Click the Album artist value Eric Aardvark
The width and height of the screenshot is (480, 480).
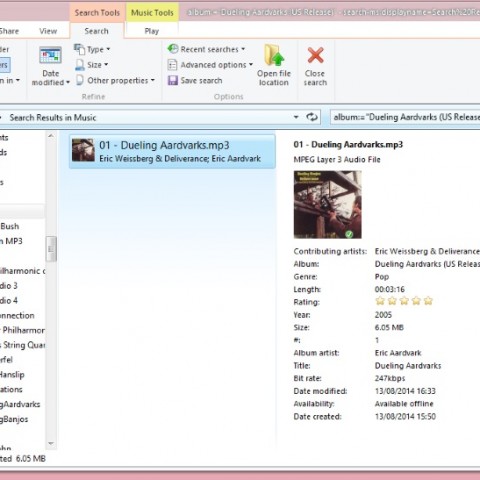pyautogui.click(x=398, y=353)
